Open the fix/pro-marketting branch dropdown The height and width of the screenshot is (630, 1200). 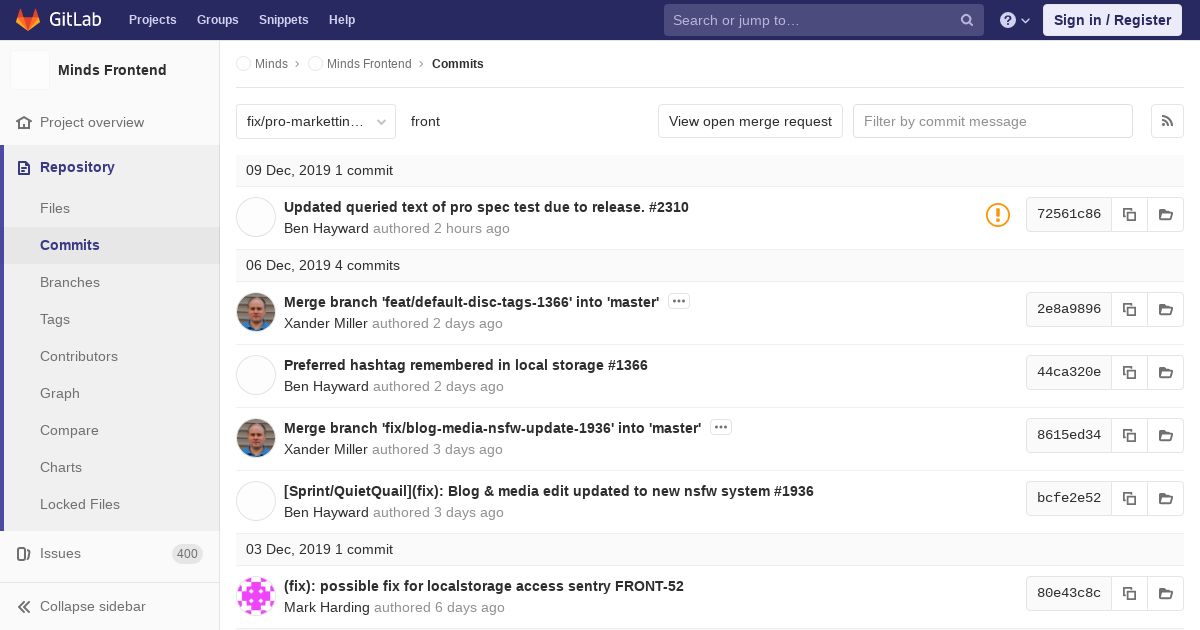tap(316, 121)
